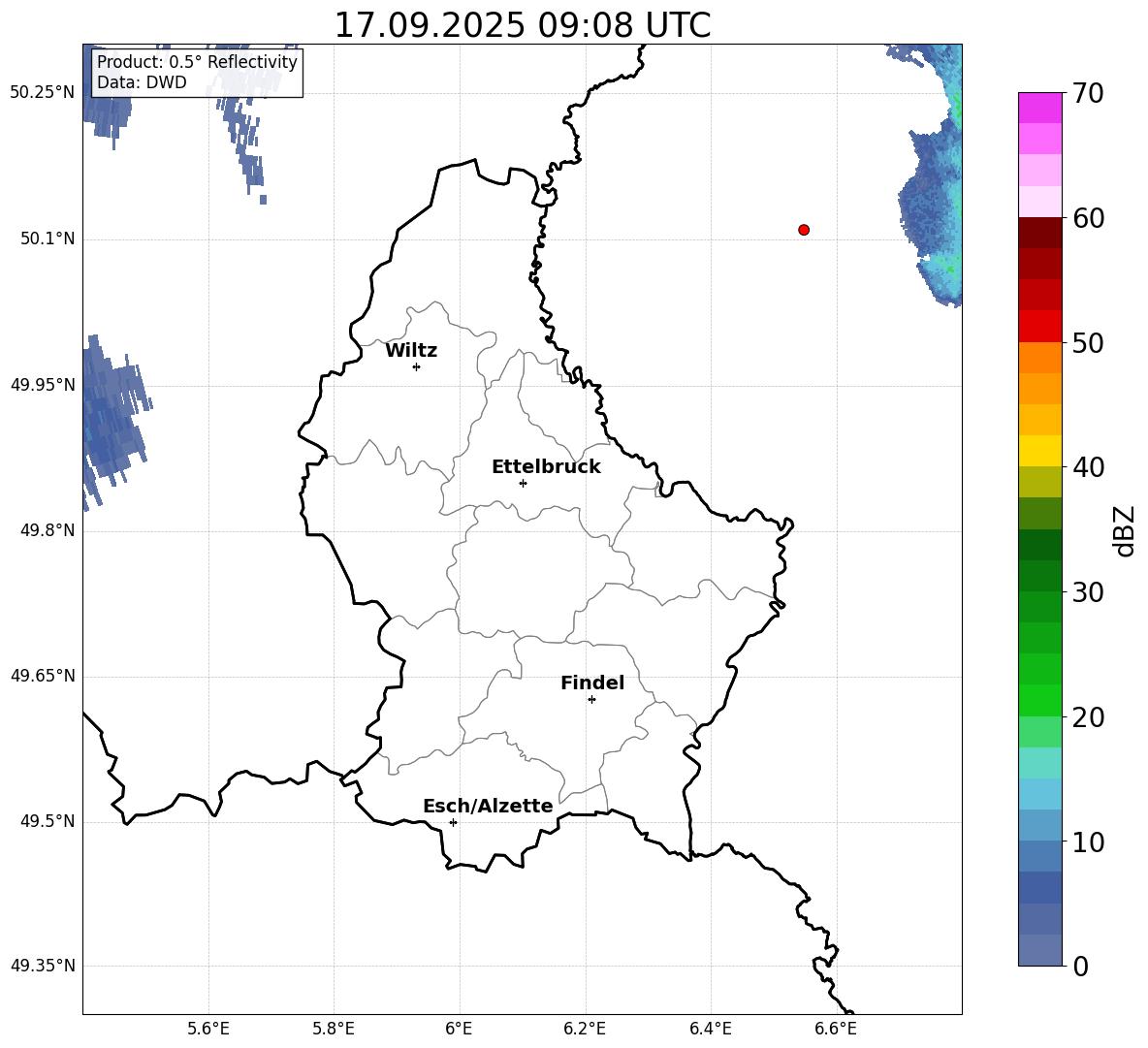Click the 6.2°E longitude label
The image size is (1148, 1048).
[585, 1029]
